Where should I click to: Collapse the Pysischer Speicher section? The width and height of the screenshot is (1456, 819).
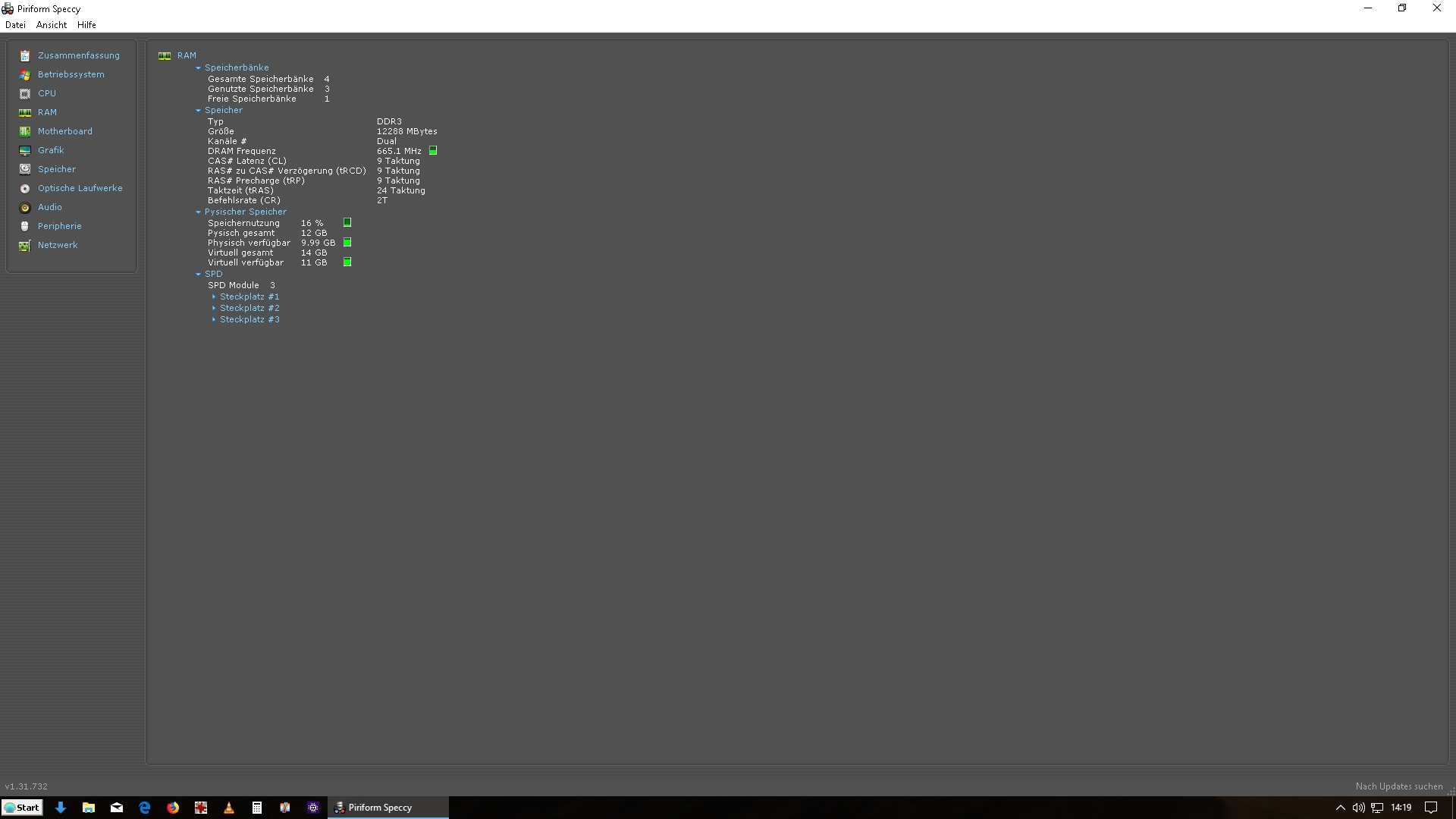(x=199, y=212)
